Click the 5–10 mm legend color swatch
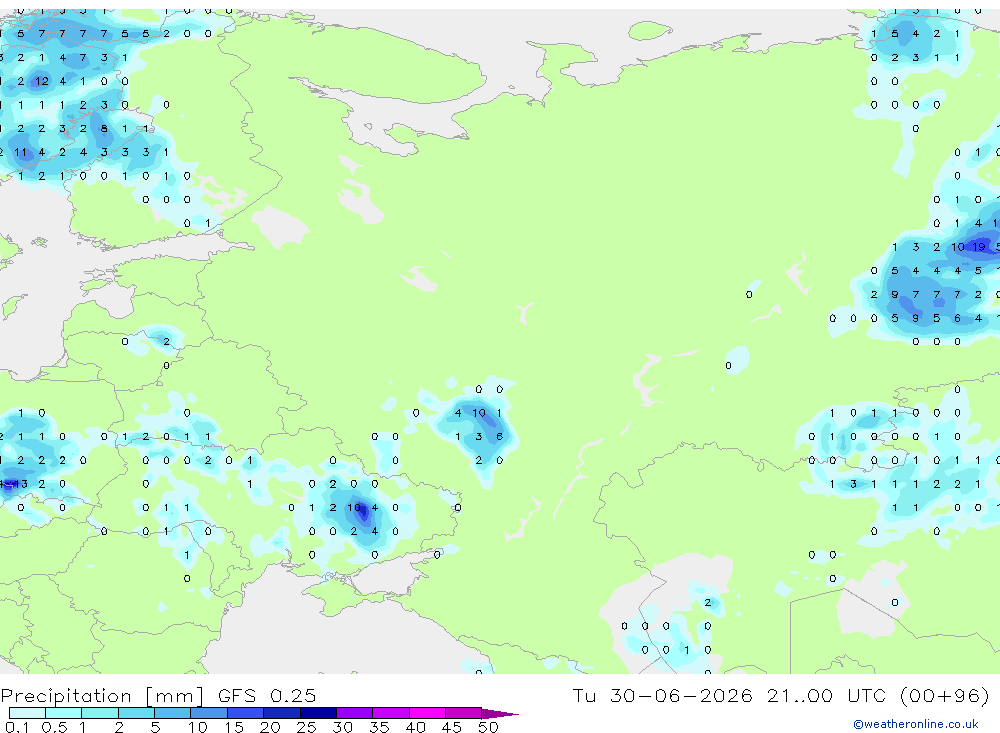This screenshot has height=733, width=1000. click(x=173, y=713)
